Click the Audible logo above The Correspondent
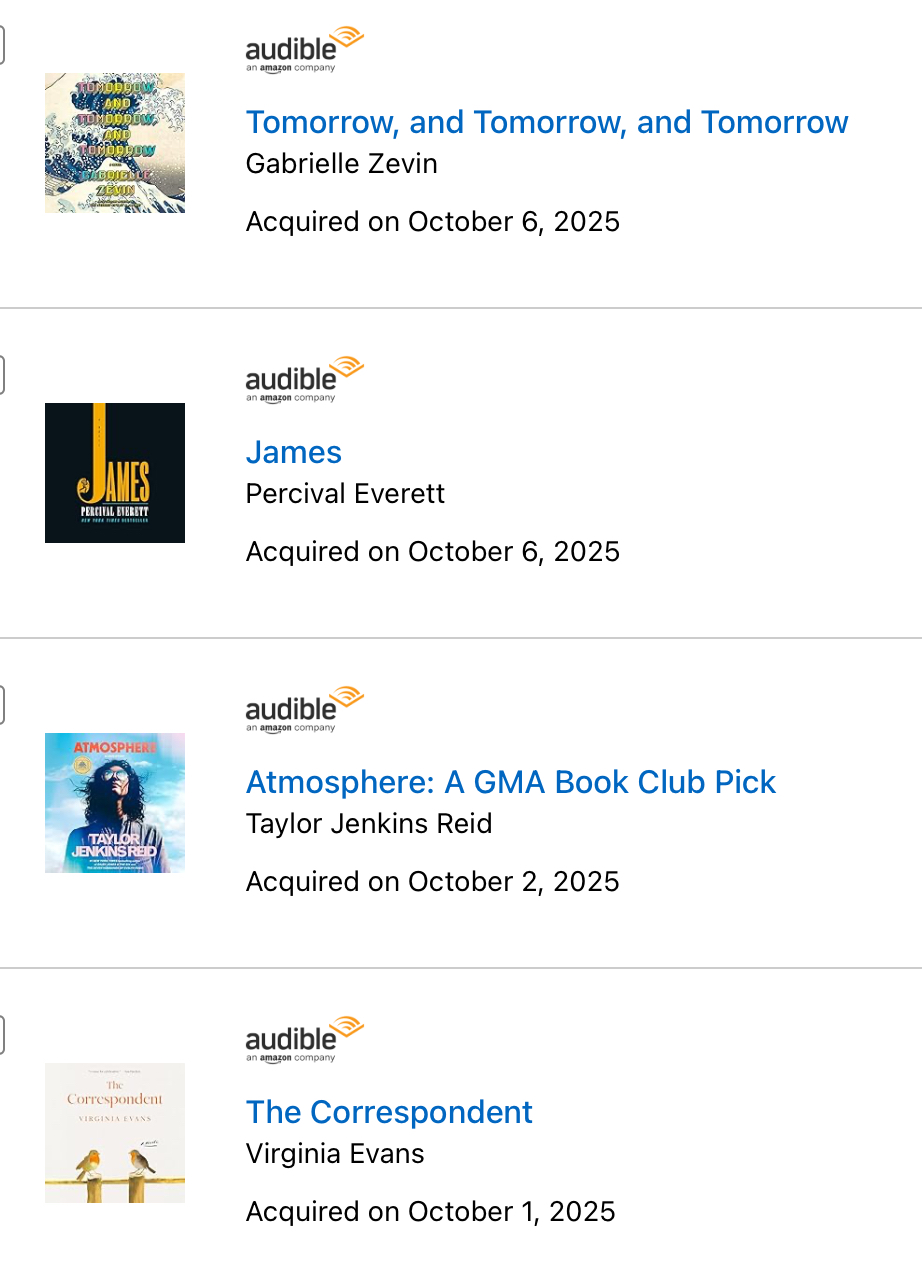 click(304, 1040)
